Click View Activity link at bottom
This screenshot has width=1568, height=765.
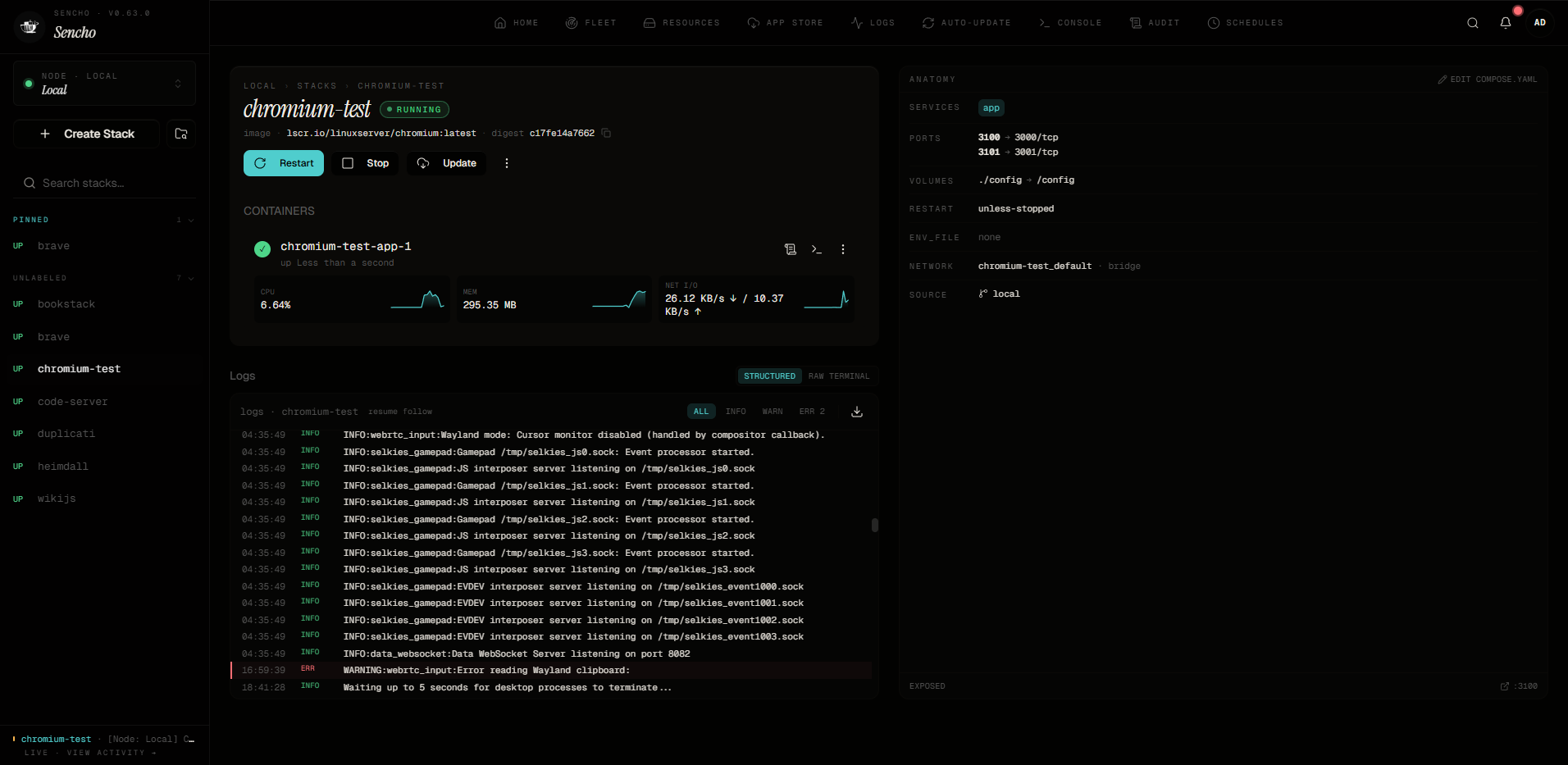pos(112,753)
